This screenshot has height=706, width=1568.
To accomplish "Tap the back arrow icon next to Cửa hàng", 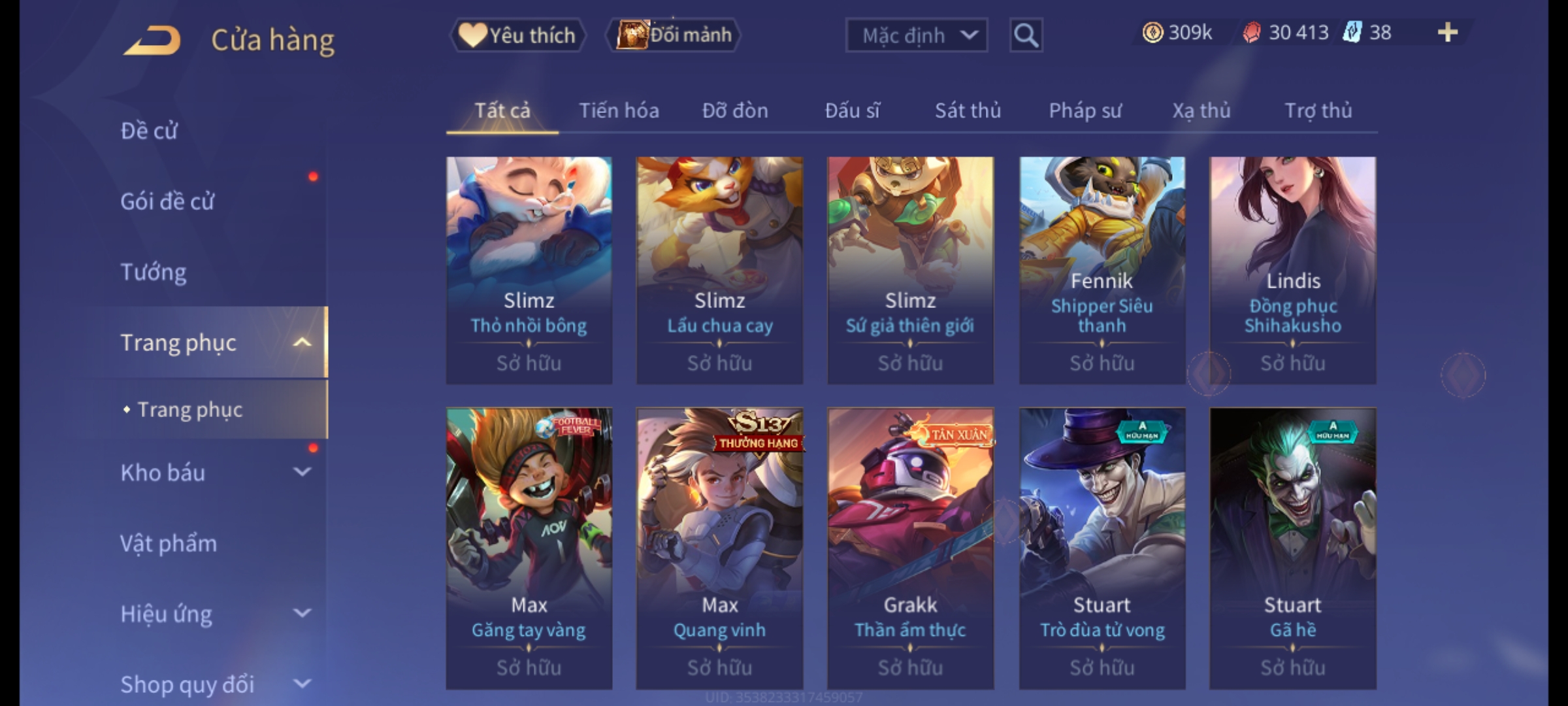I will (152, 41).
